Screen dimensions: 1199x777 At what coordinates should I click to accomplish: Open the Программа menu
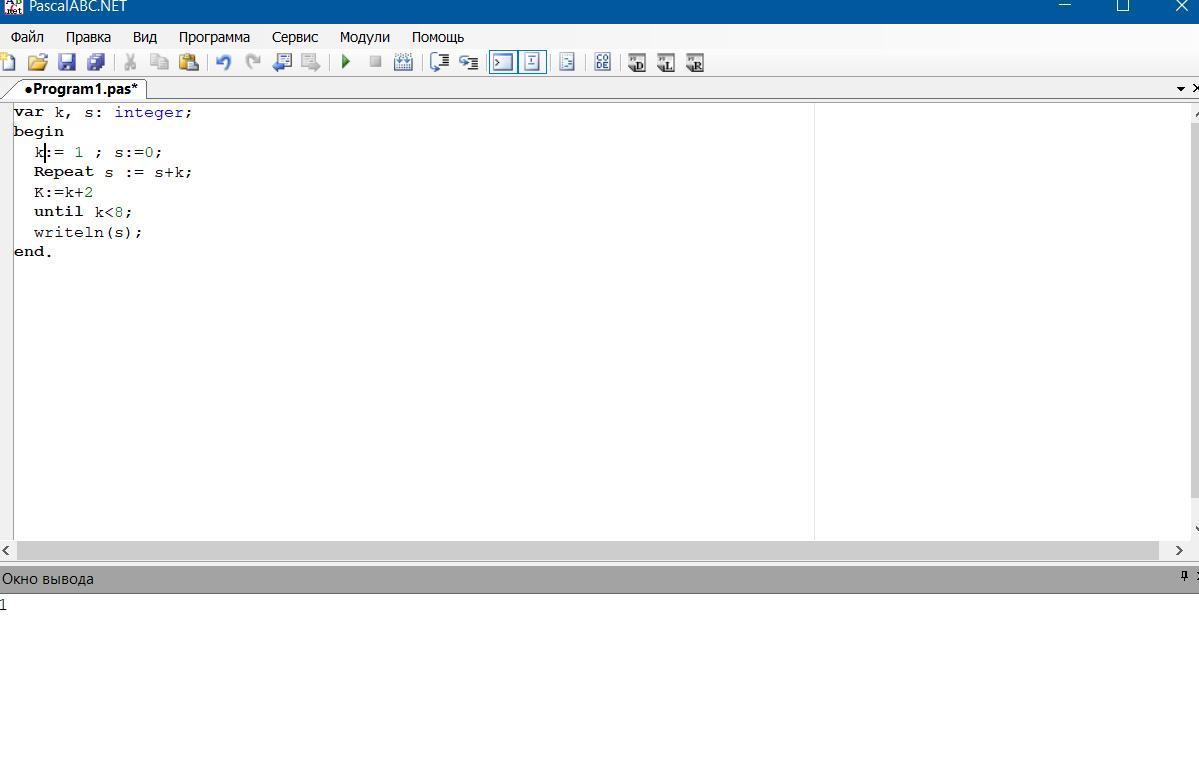tap(214, 37)
